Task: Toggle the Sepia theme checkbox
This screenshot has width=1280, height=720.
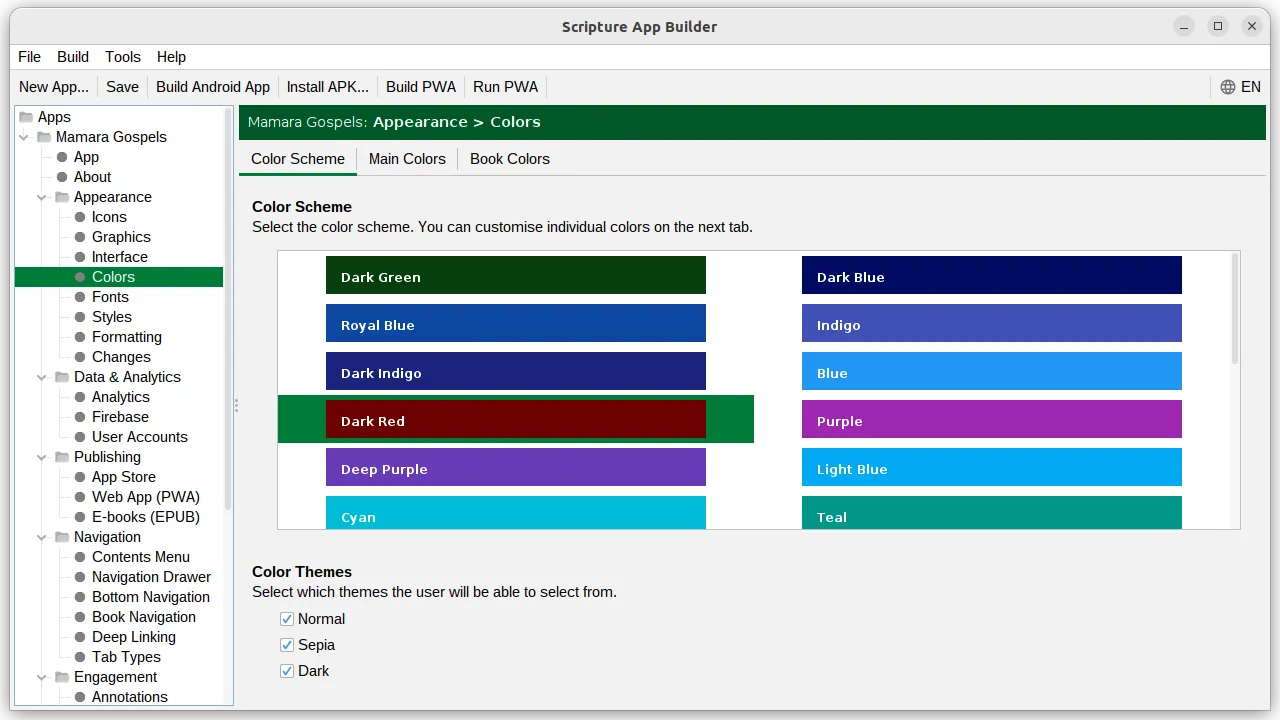Action: tap(287, 645)
